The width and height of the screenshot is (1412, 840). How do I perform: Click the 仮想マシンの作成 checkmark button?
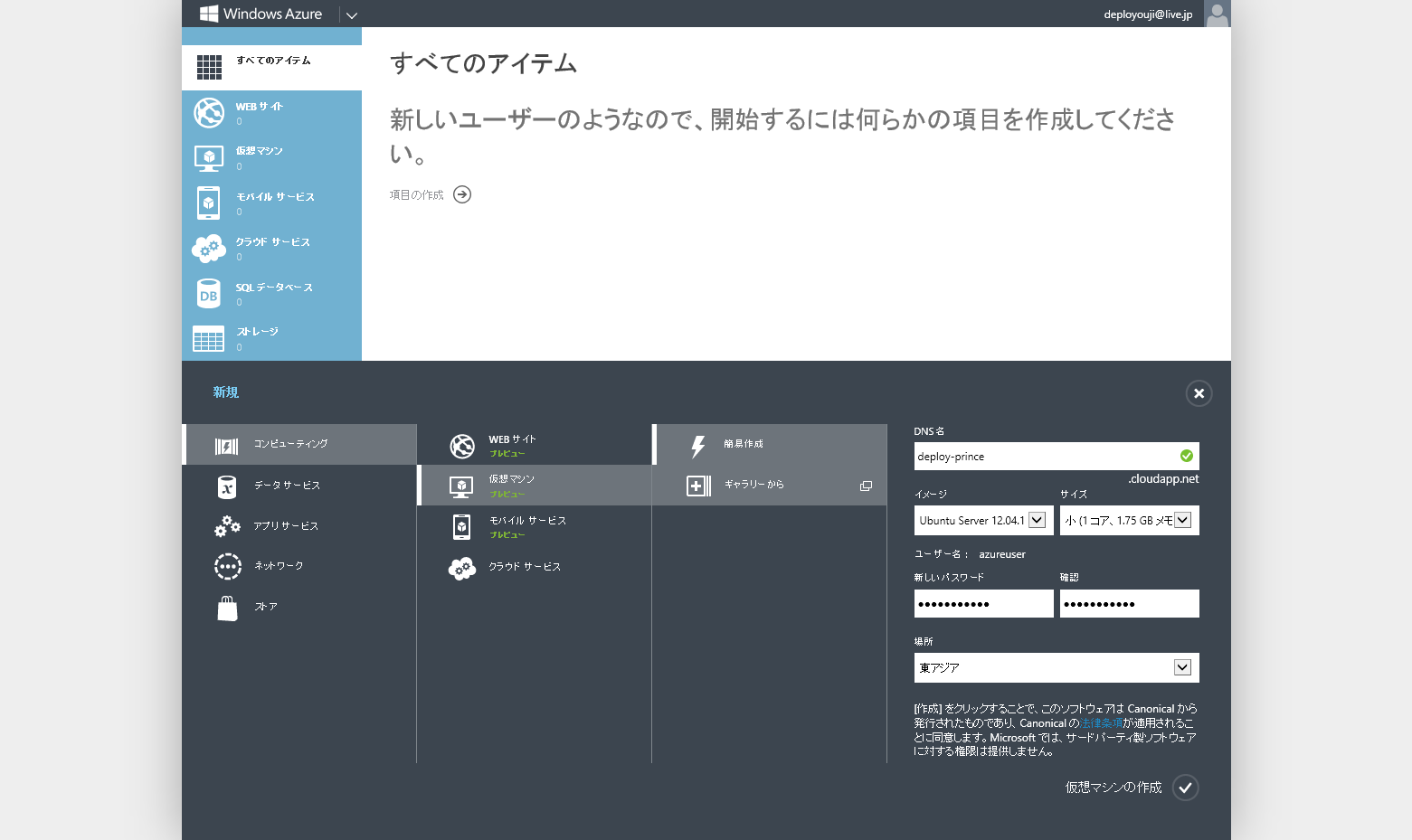pyautogui.click(x=1186, y=788)
